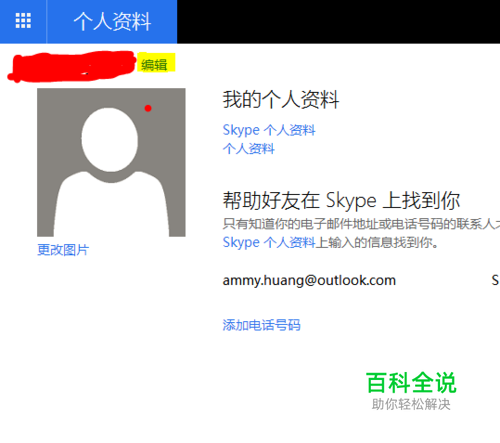500x443 pixels.
Task: Open the 个人资料 link below Skype 个人资料
Action: (x=249, y=148)
